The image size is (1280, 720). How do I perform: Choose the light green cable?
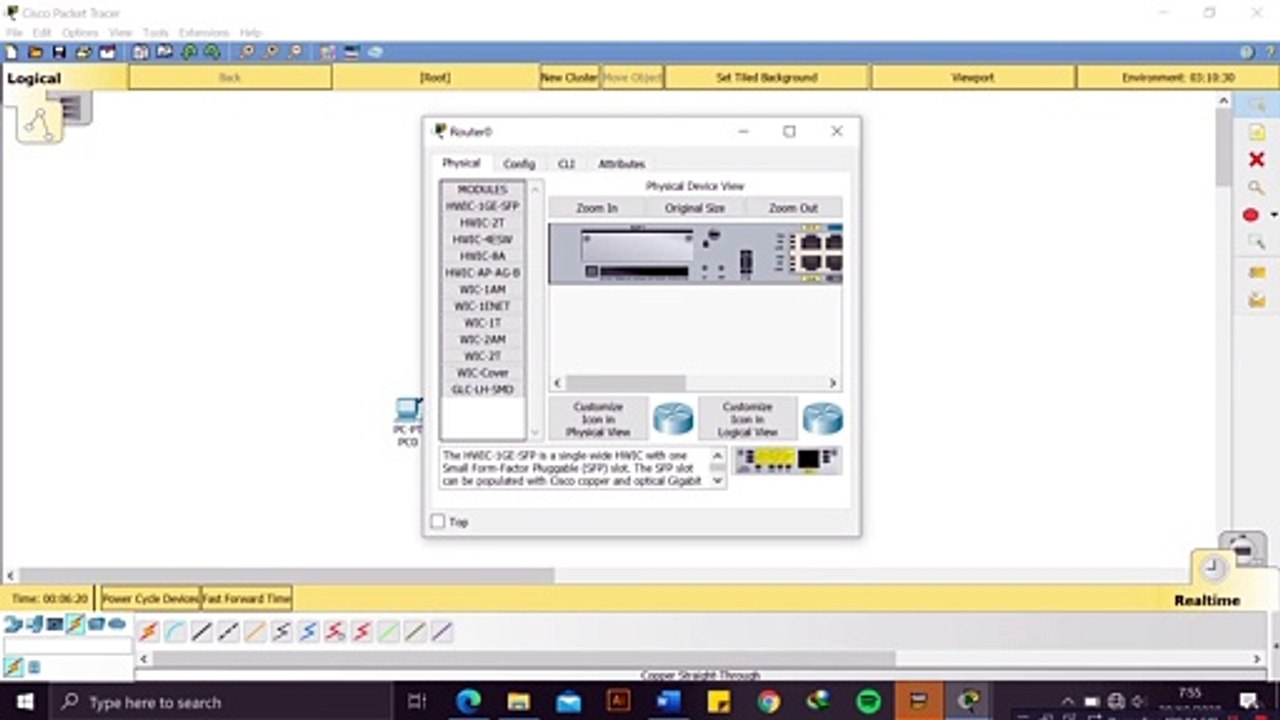(x=388, y=632)
